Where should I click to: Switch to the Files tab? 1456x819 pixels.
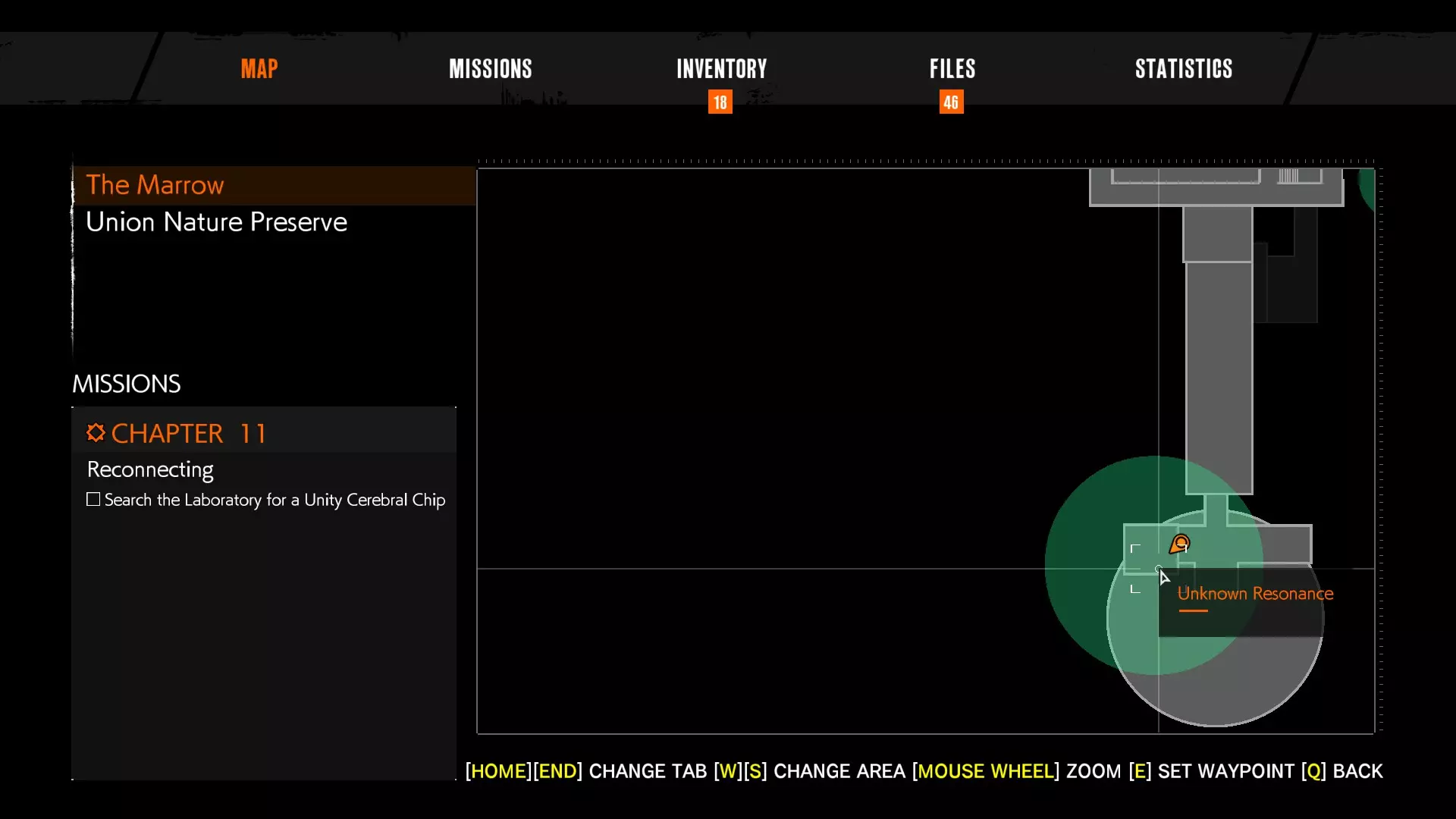pyautogui.click(x=952, y=69)
